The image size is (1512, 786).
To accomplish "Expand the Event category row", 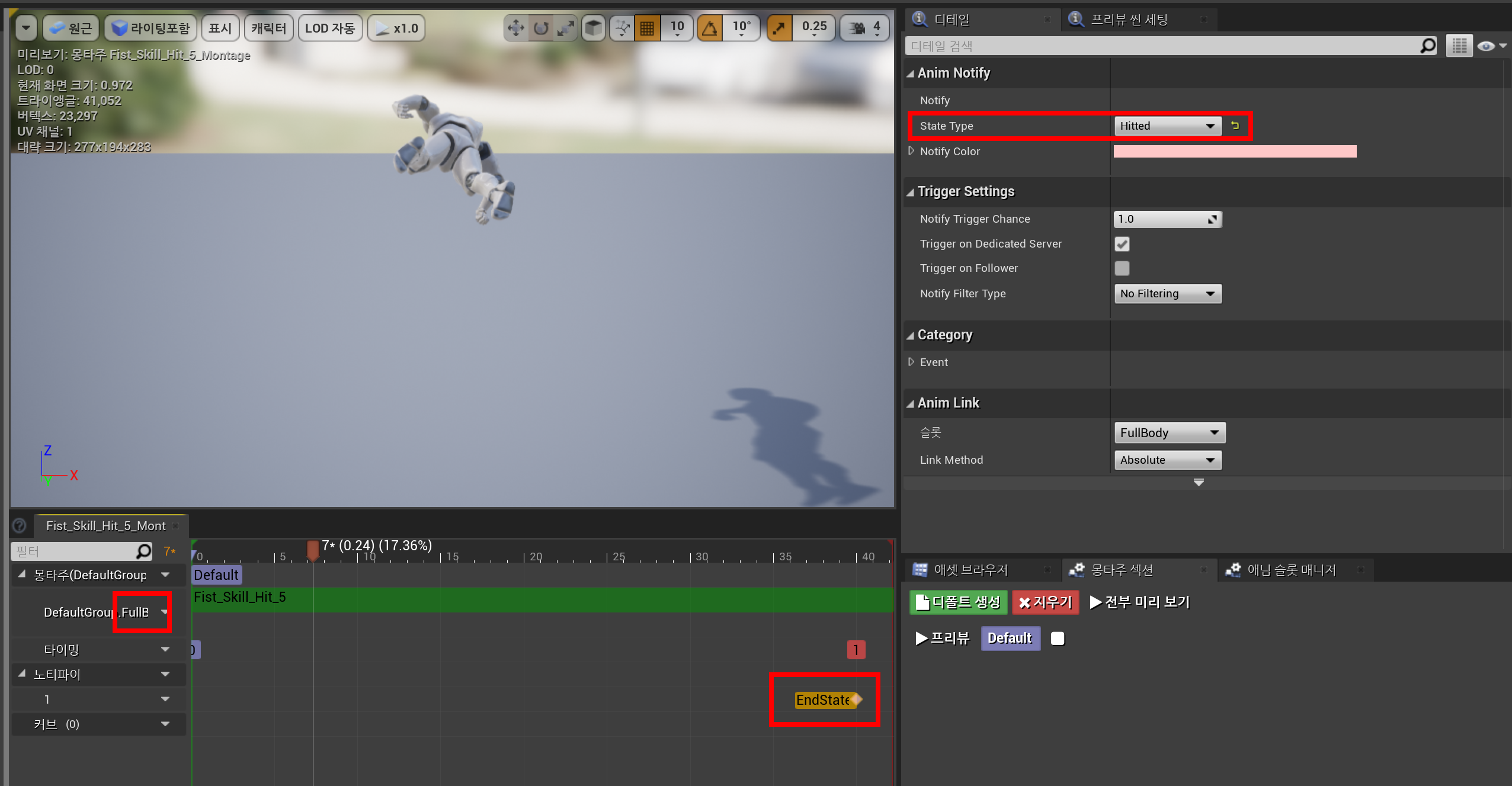I will (x=912, y=362).
